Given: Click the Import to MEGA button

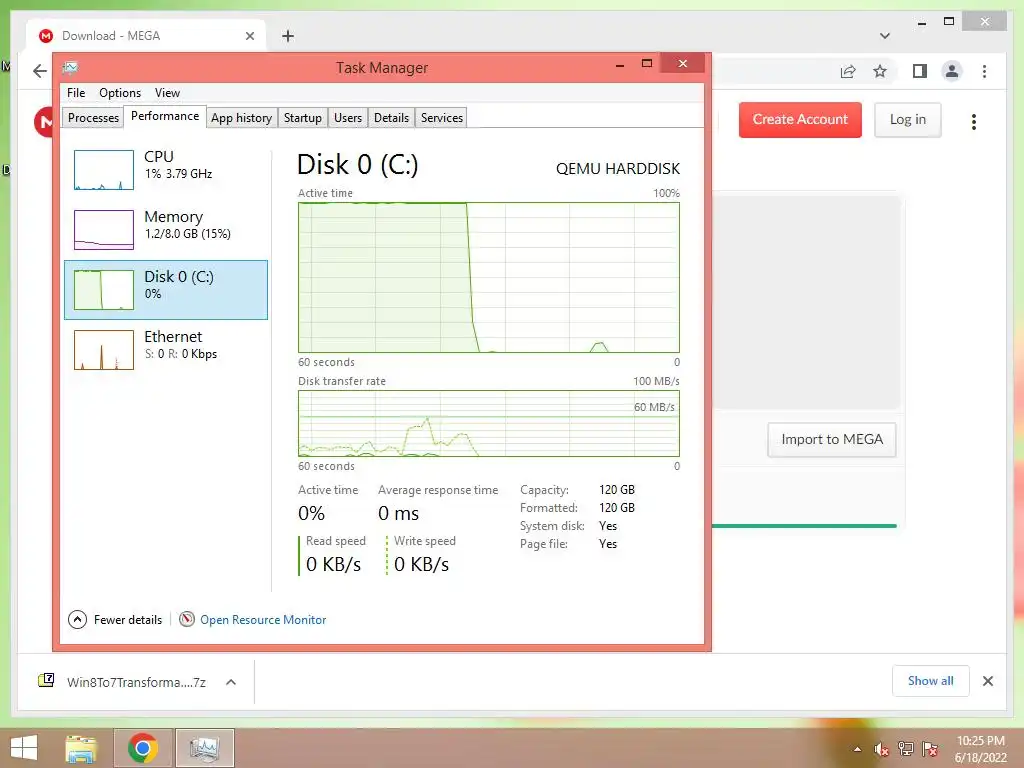Looking at the screenshot, I should 831,440.
